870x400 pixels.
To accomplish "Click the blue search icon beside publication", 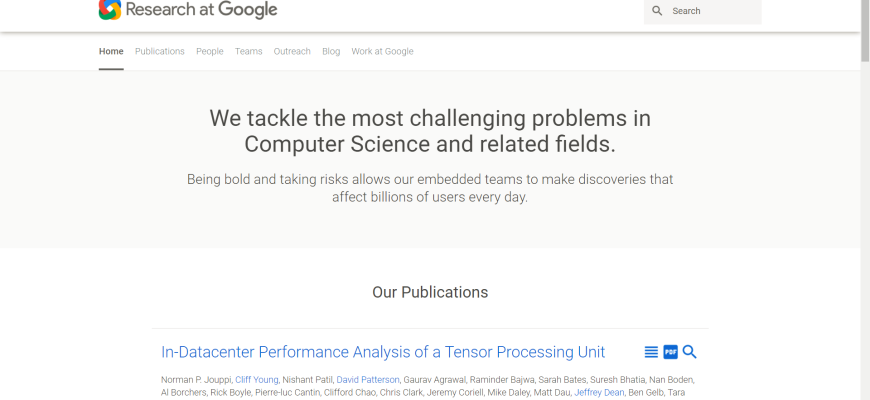I will point(689,352).
